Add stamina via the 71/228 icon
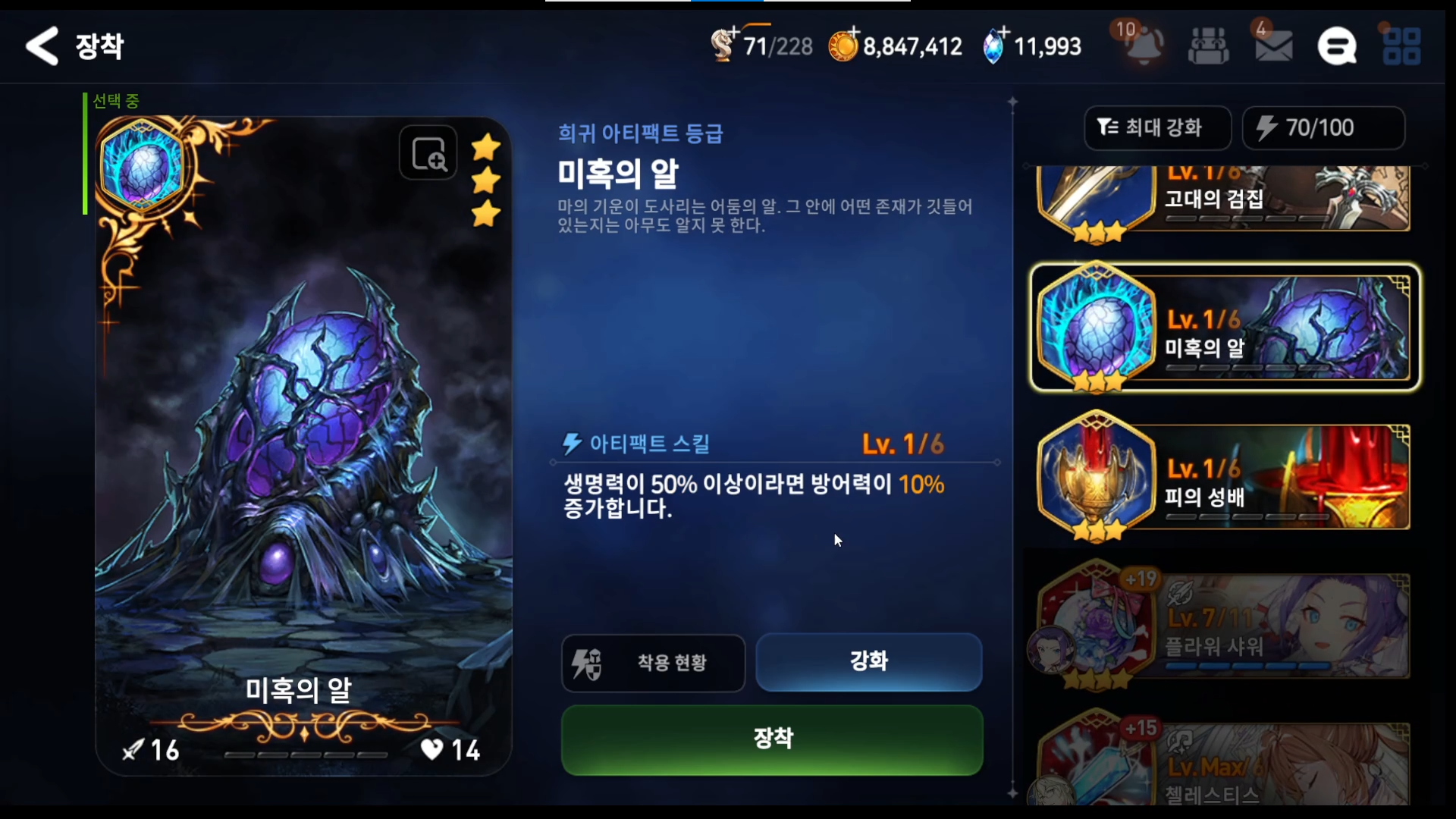 pos(724,44)
